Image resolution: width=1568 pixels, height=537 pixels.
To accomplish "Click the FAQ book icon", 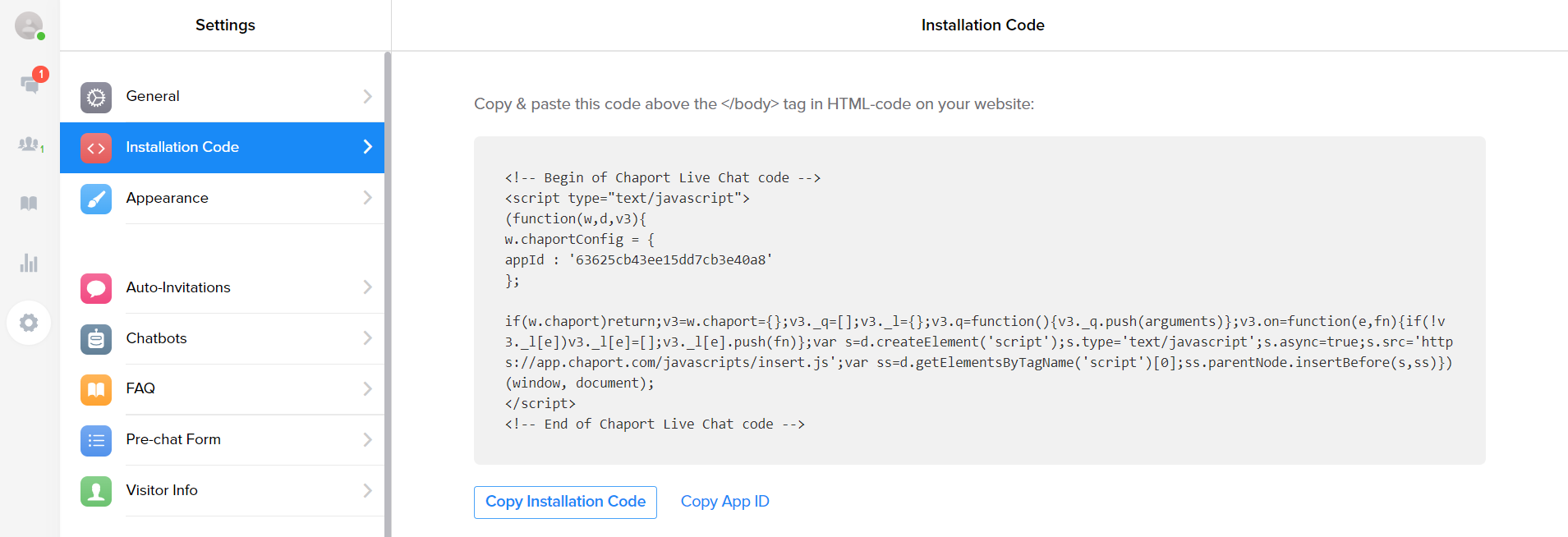I will (x=96, y=389).
